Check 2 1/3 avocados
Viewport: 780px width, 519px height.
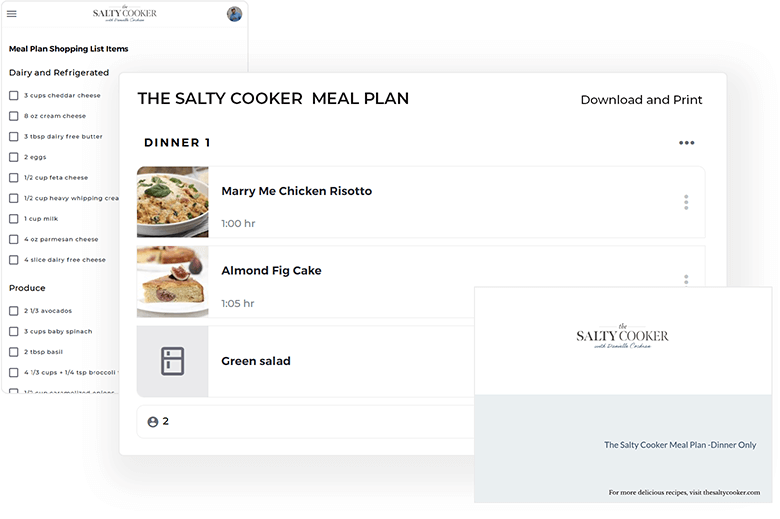pyautogui.click(x=14, y=311)
